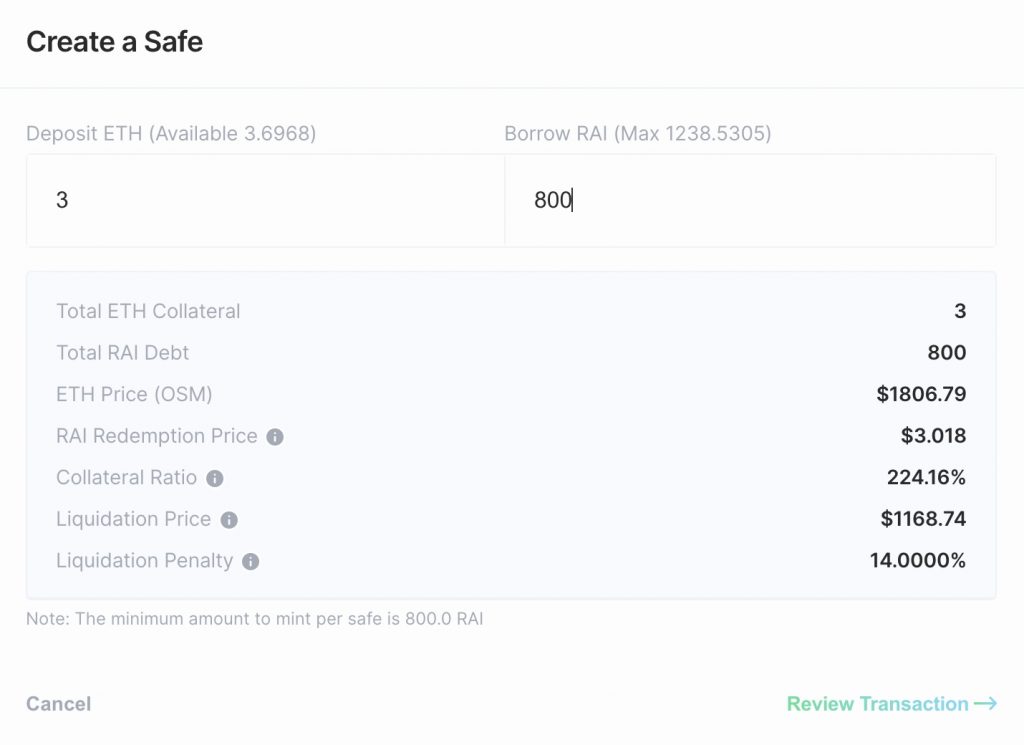Click the Available 3.6968 ETH label
Viewport: 1024px width, 745px height.
(x=232, y=133)
